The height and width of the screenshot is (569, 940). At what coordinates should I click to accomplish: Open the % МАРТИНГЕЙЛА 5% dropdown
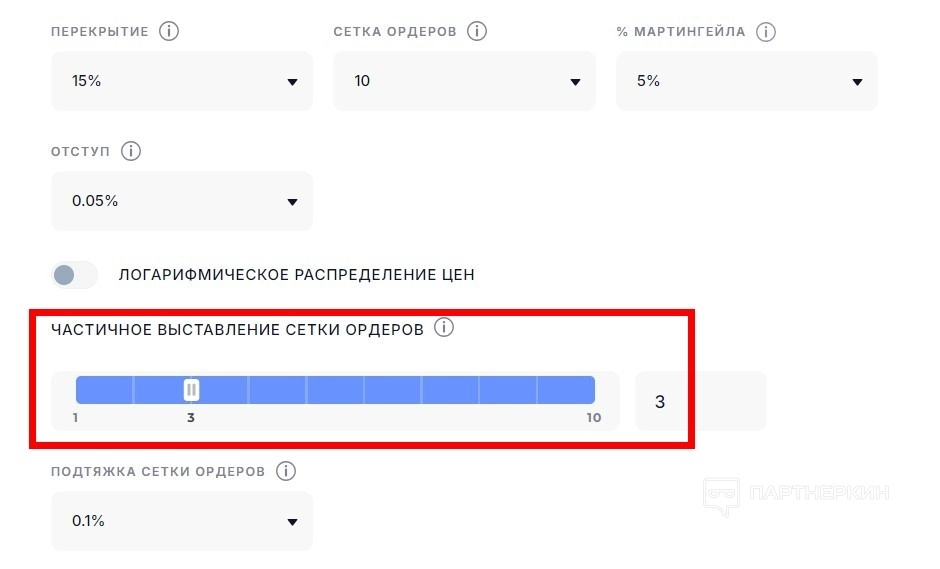tap(747, 81)
